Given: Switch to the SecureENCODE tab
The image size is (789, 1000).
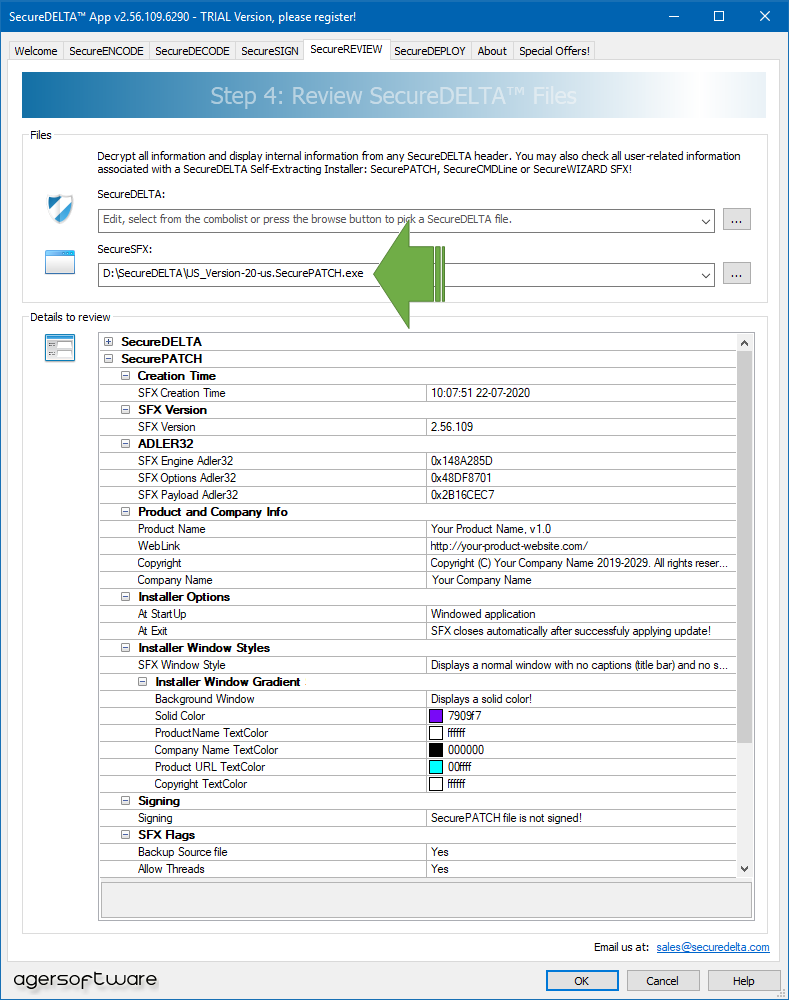Looking at the screenshot, I should point(106,51).
